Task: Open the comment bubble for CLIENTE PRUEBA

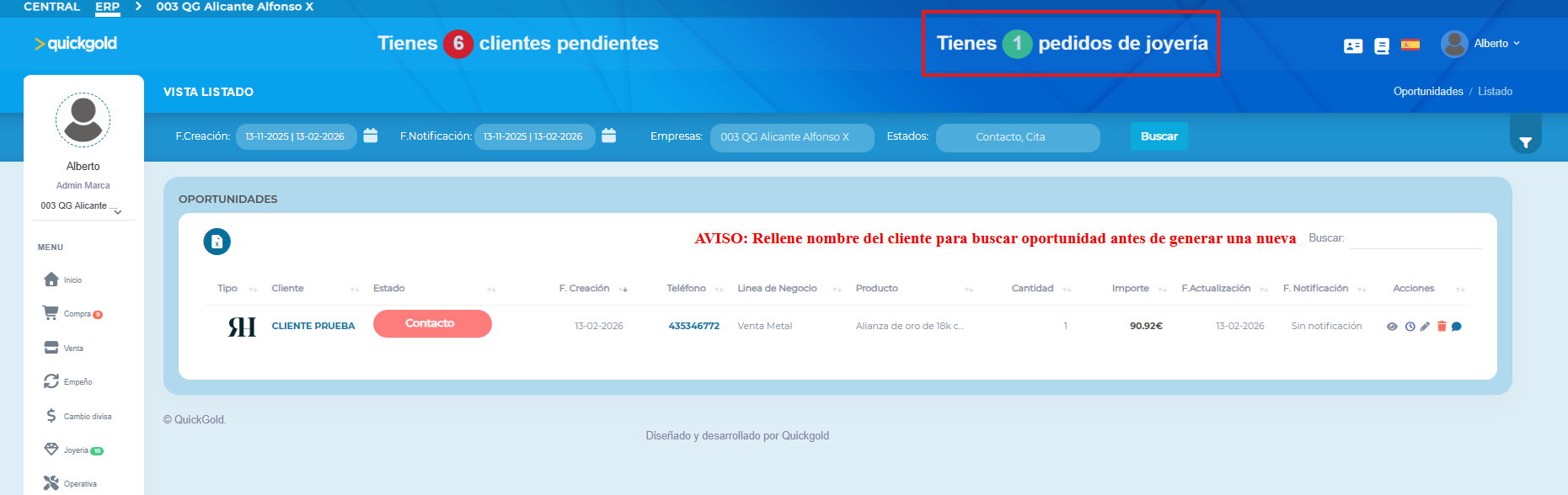Action: pos(1457,327)
